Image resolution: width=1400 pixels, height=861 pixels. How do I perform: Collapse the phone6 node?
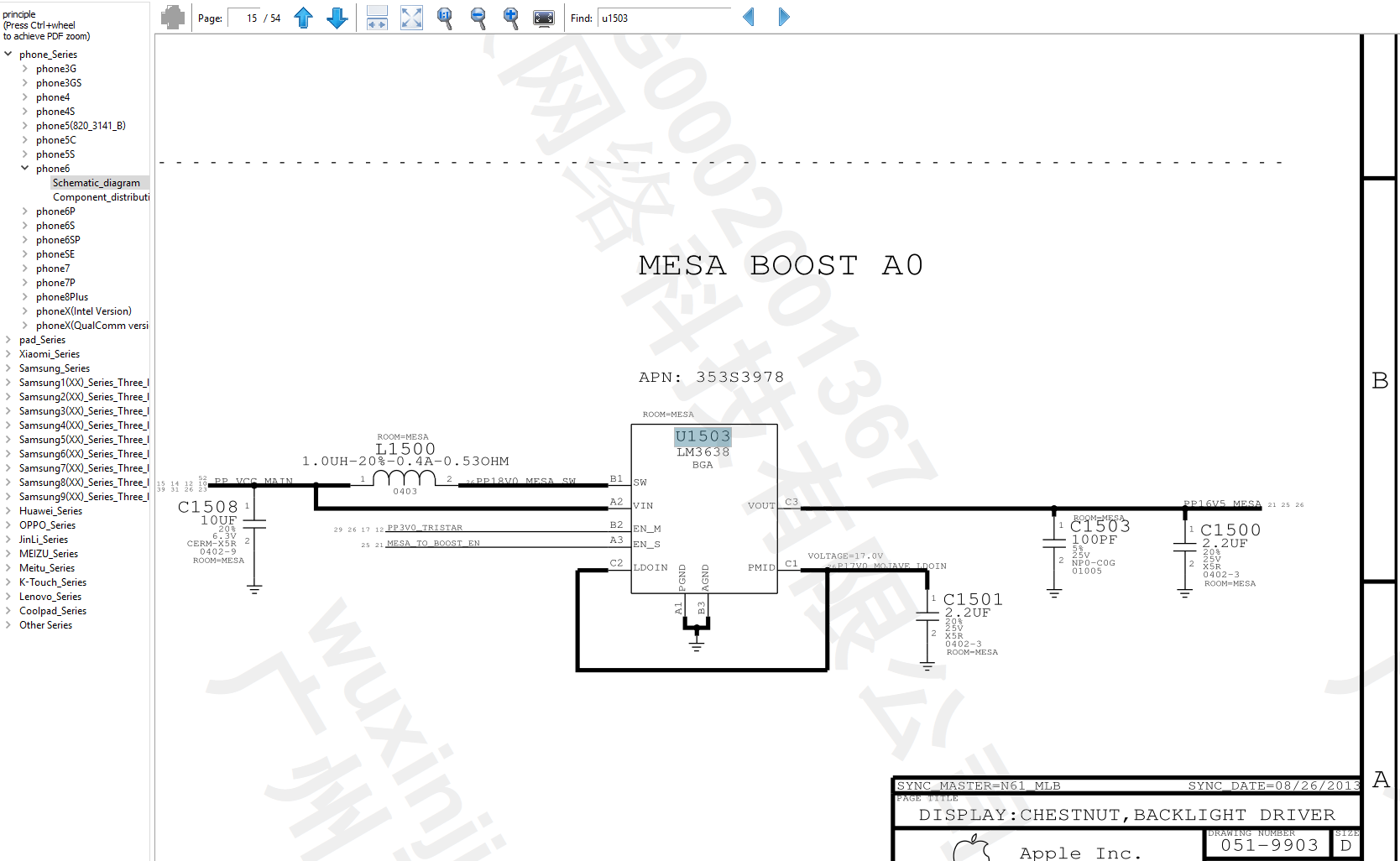25,169
